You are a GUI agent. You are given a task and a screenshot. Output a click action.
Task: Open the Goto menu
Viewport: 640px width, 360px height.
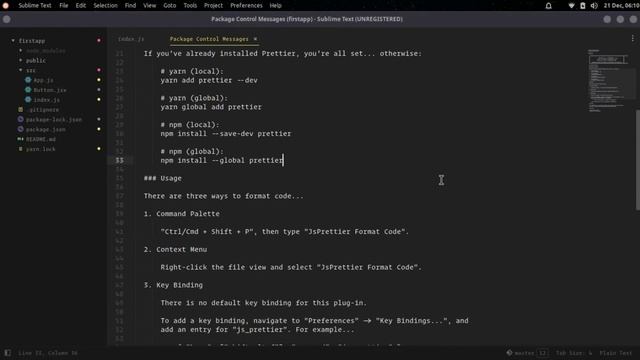[170, 6]
